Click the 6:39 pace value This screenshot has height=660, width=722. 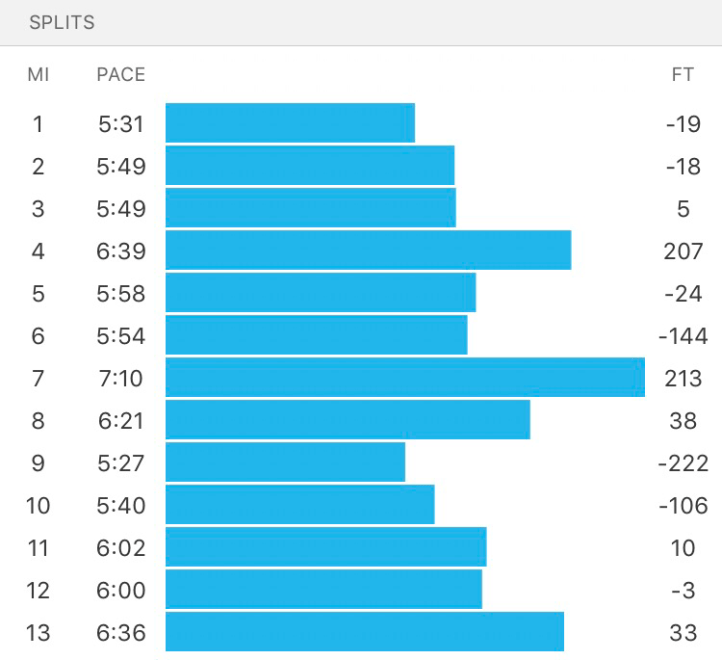[x=121, y=251]
